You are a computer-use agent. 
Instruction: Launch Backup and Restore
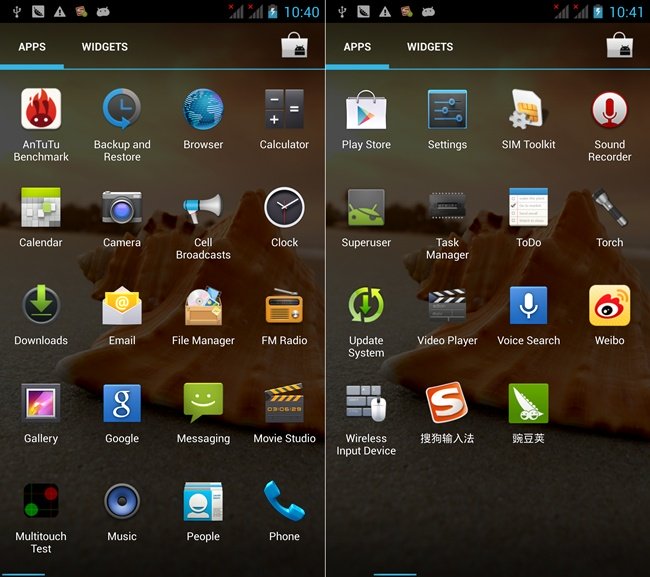pyautogui.click(x=122, y=110)
